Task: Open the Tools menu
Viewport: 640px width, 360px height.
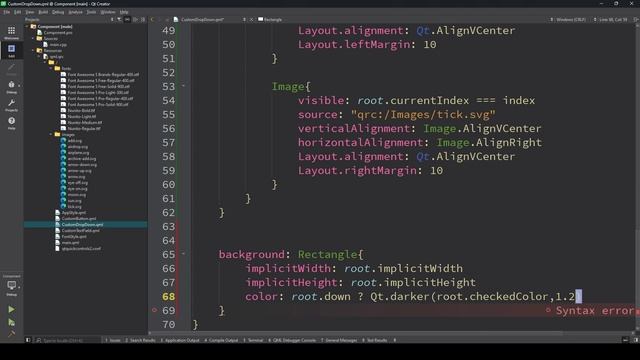Action: click(91, 12)
